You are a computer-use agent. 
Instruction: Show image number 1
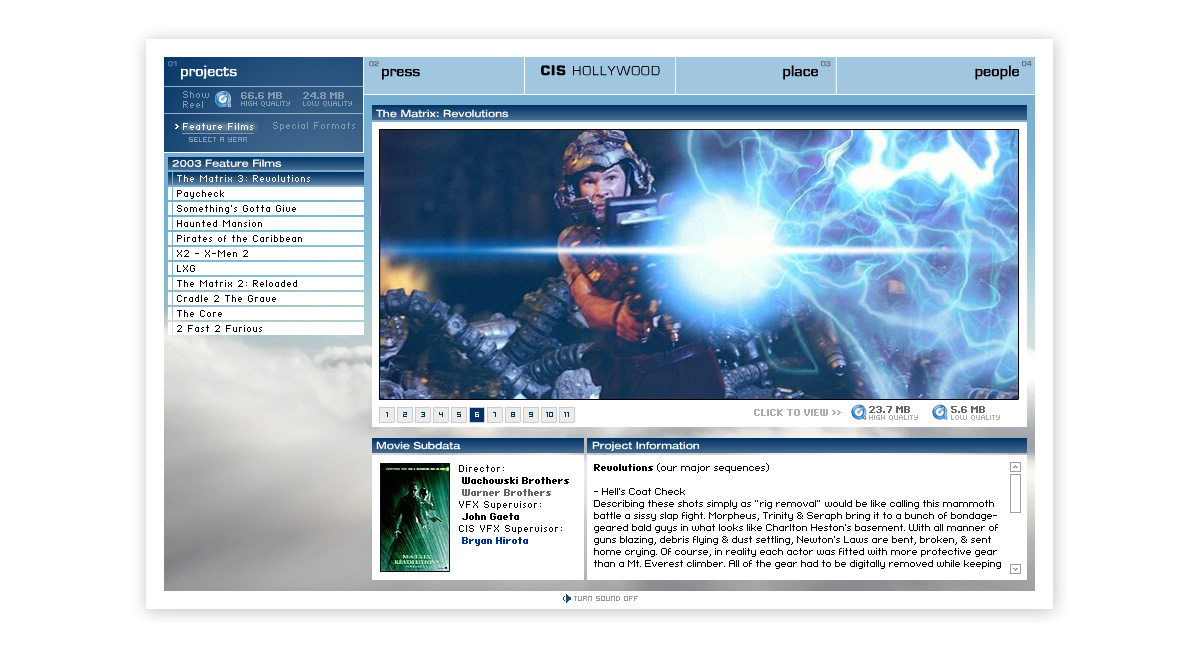tap(387, 415)
